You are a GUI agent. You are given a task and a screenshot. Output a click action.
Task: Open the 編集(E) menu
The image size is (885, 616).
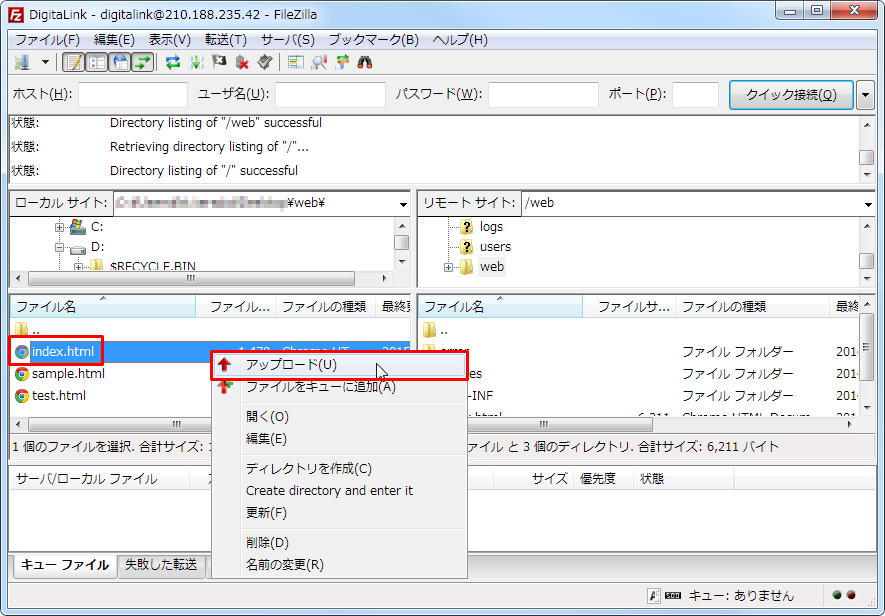coord(114,40)
